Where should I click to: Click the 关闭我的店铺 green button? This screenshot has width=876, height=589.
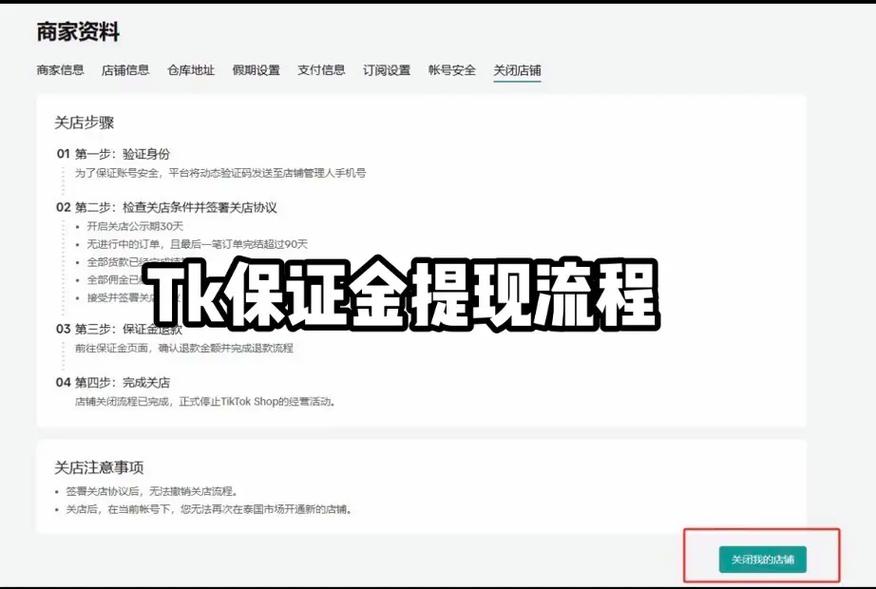[x=764, y=560]
